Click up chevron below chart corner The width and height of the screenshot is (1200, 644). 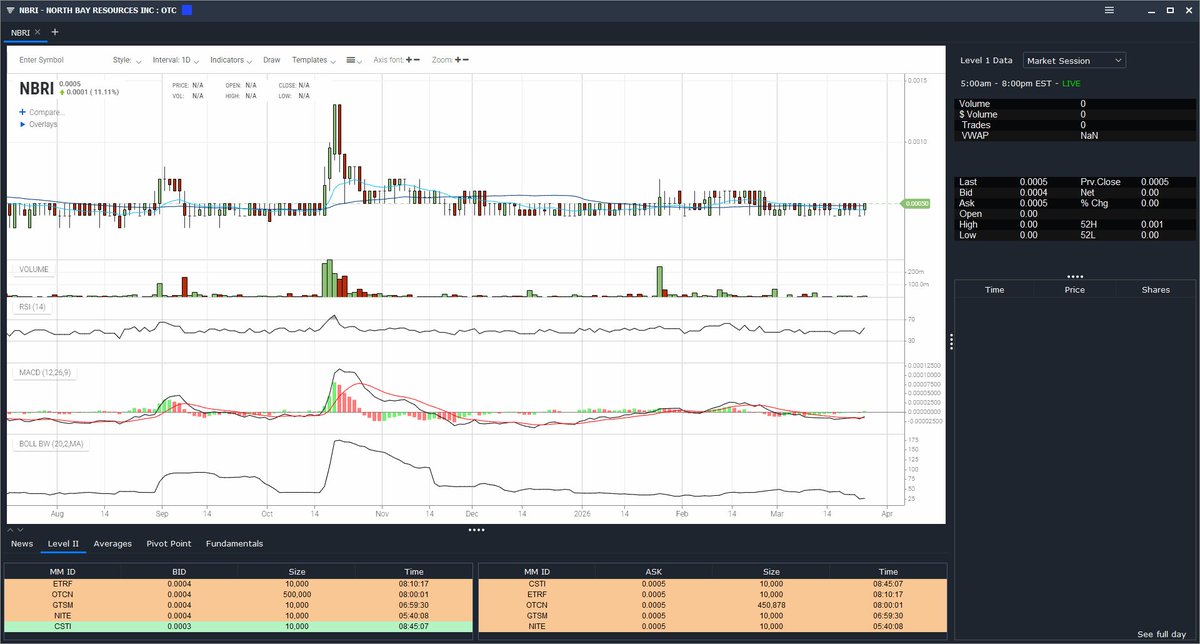[10, 530]
